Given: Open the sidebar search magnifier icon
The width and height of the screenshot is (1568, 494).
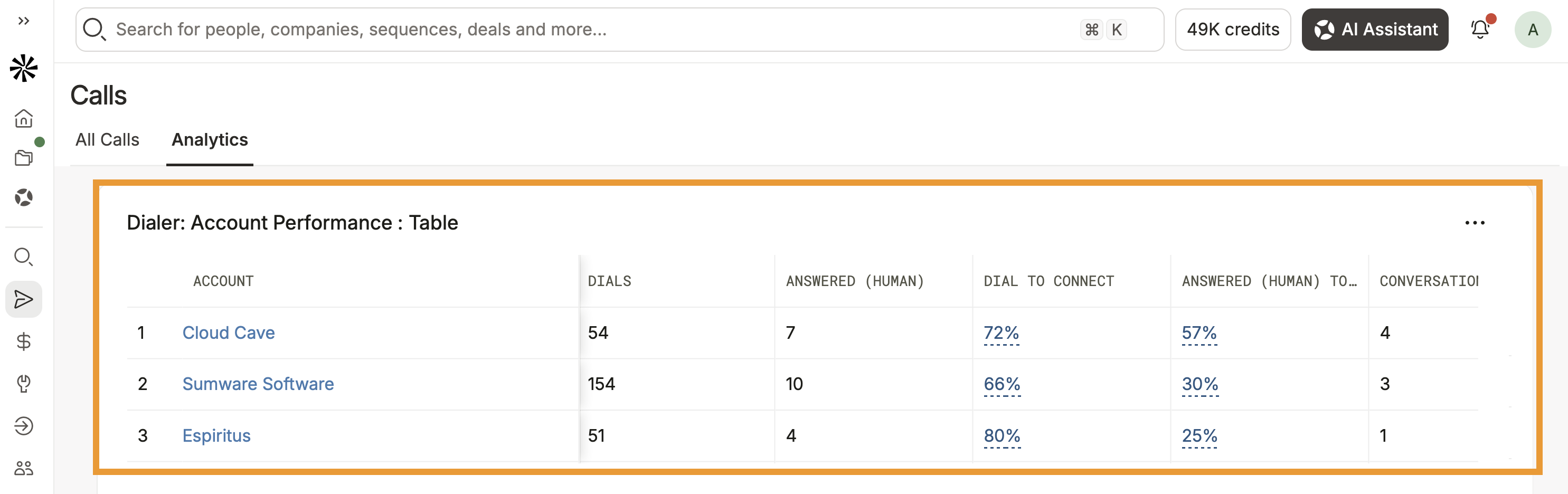Looking at the screenshot, I should click(x=24, y=256).
